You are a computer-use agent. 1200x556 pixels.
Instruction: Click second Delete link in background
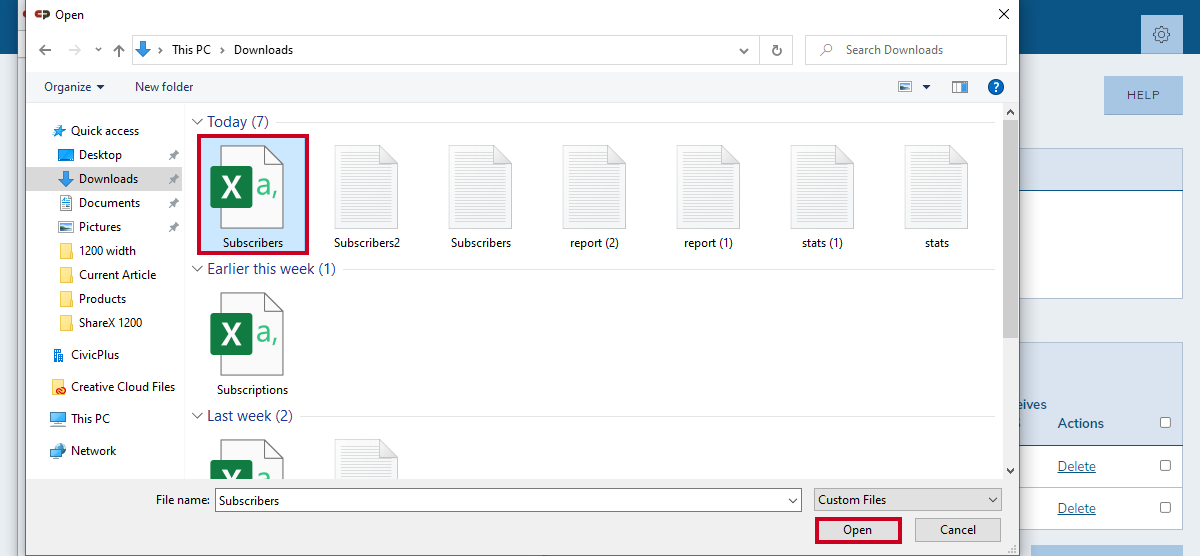tap(1077, 509)
